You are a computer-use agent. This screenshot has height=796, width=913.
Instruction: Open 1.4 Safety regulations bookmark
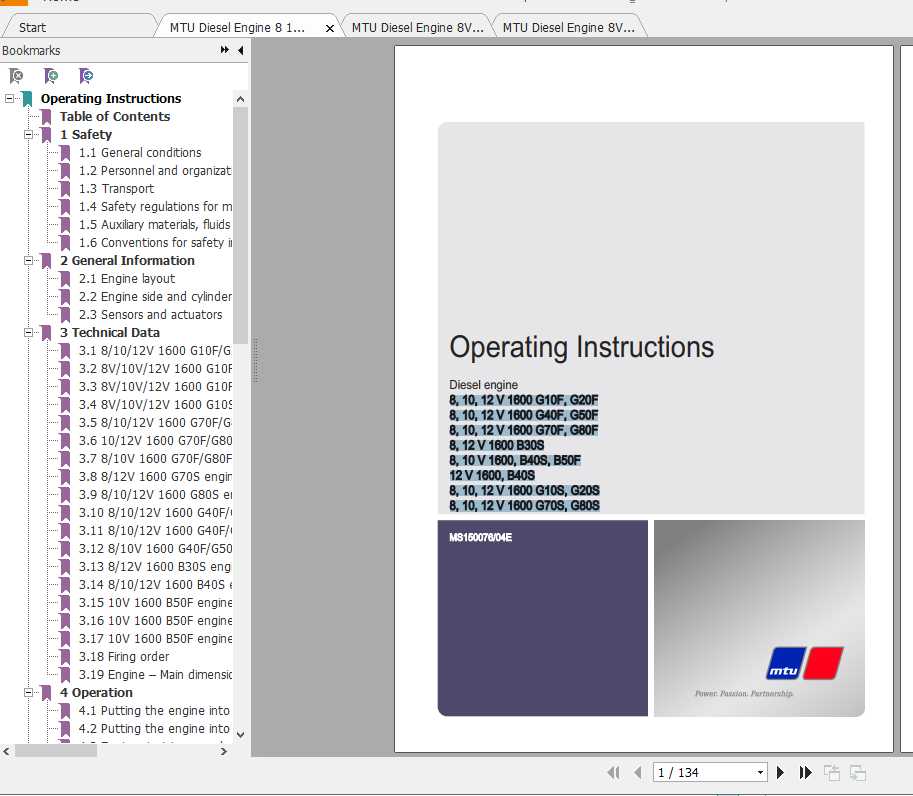click(x=155, y=207)
